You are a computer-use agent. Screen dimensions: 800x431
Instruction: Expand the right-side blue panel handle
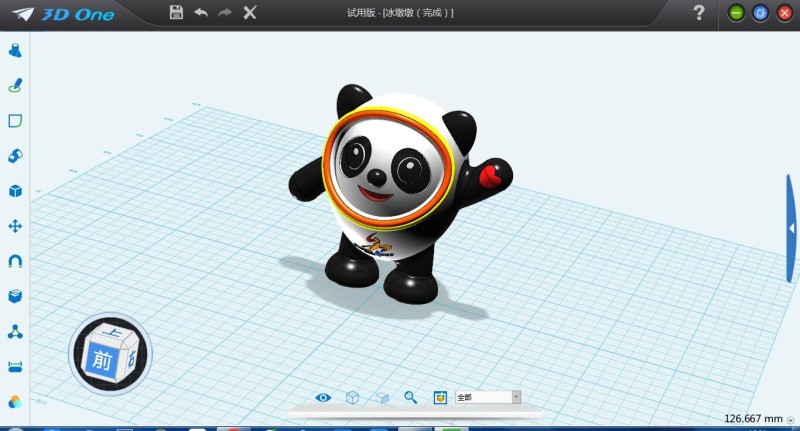[791, 228]
